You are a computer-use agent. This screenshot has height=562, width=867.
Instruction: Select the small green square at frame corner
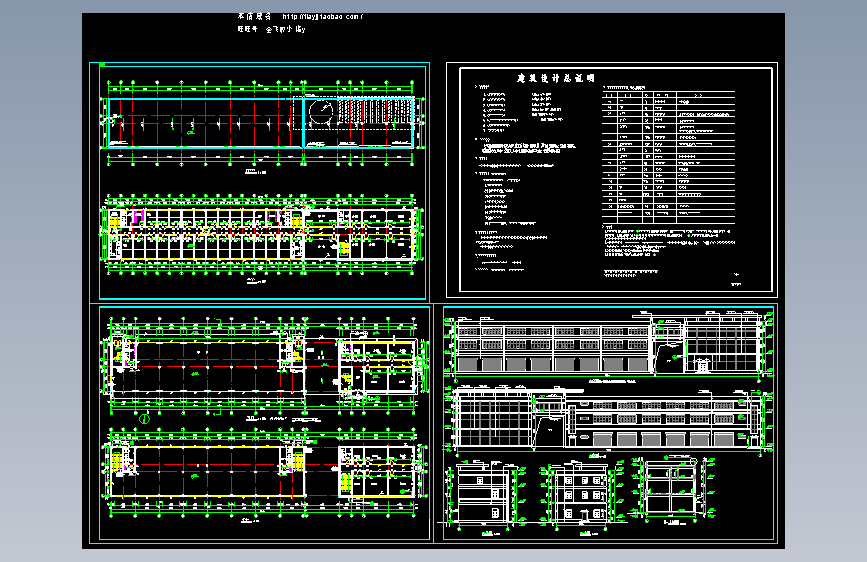tap(102, 65)
